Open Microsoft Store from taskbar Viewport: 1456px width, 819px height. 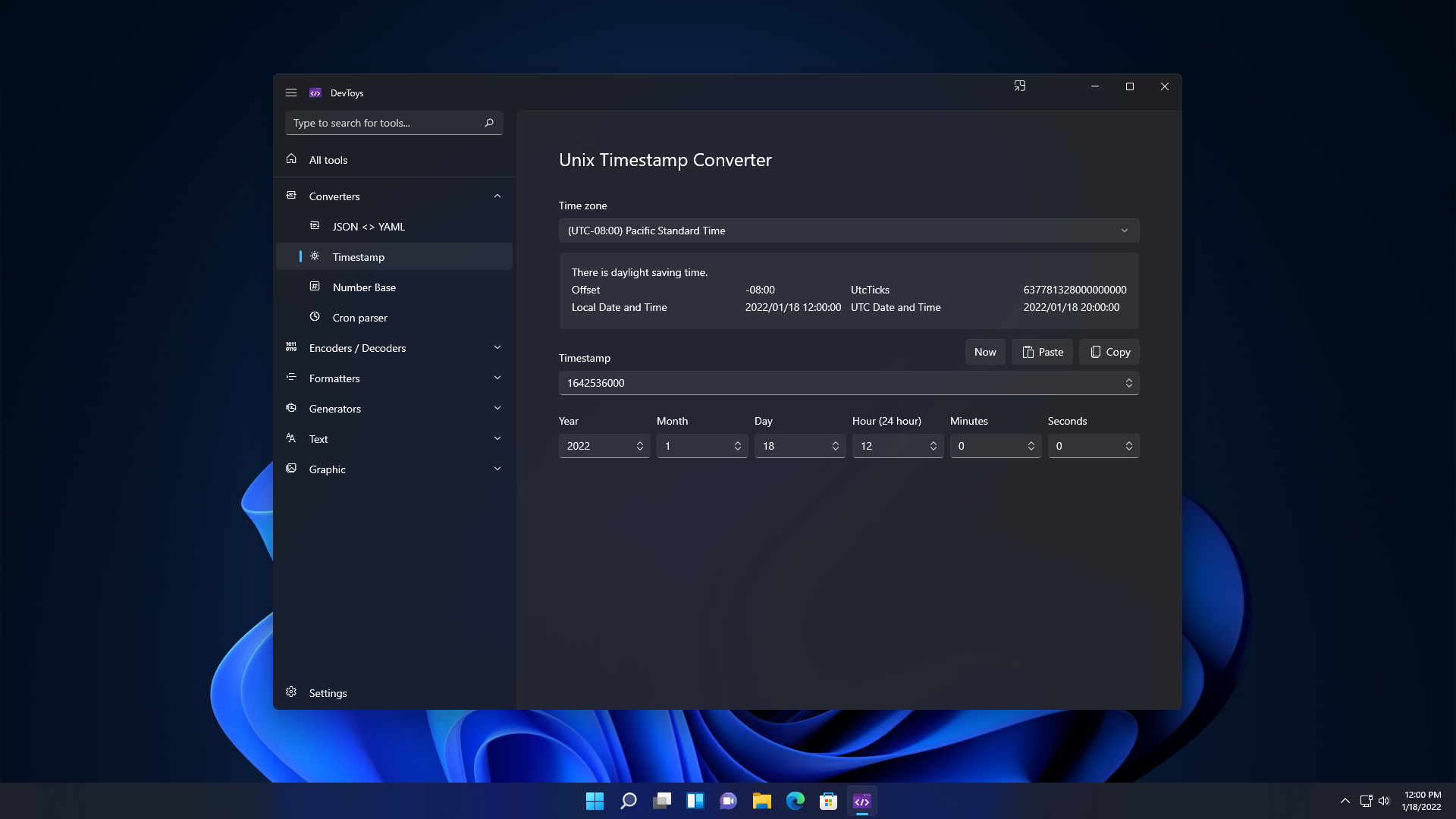click(829, 801)
